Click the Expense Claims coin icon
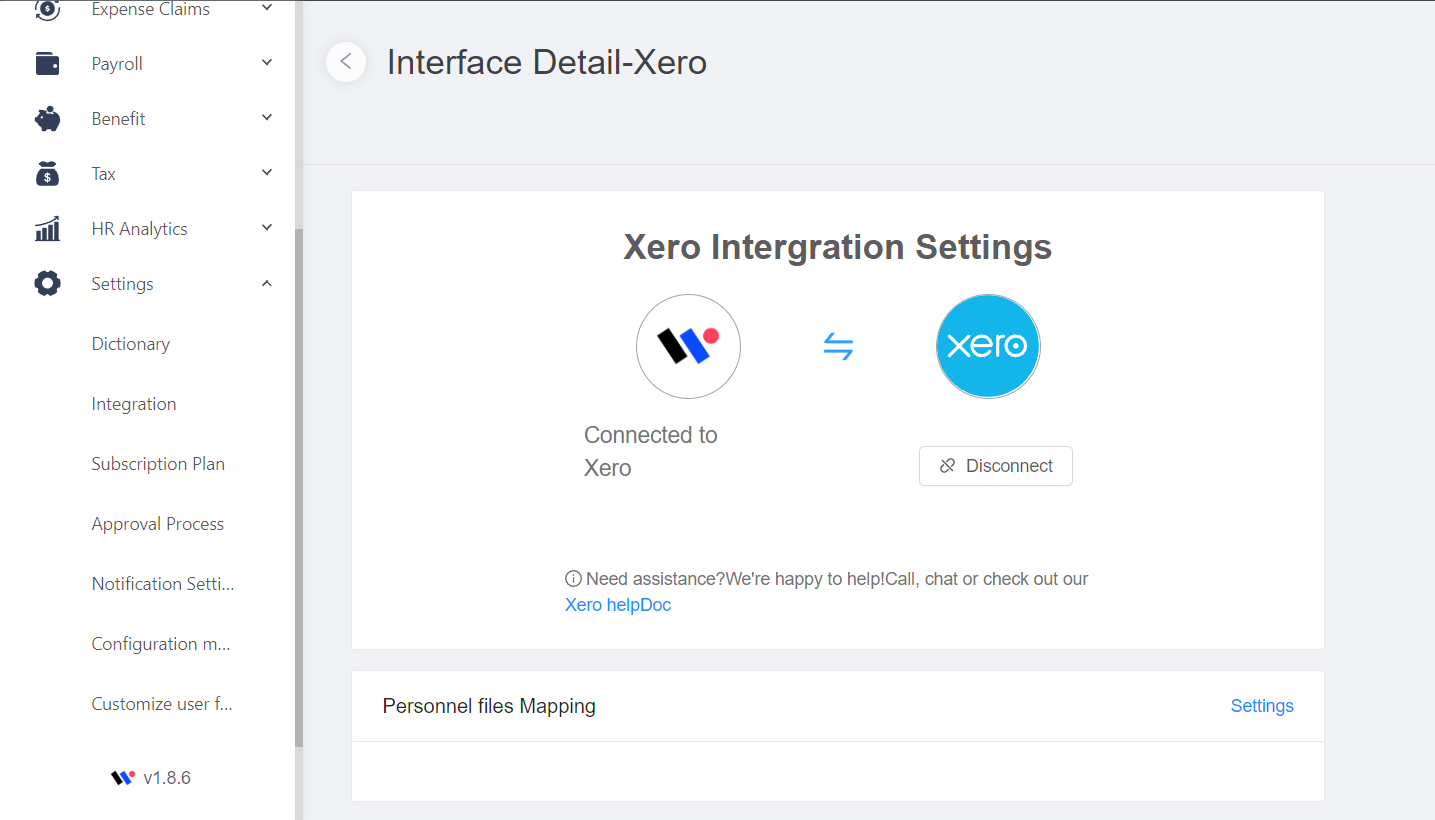The image size is (1435, 820). [47, 10]
